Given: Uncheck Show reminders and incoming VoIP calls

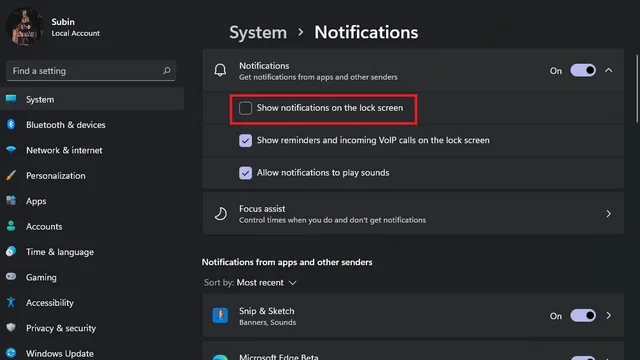Looking at the screenshot, I should click(x=245, y=140).
